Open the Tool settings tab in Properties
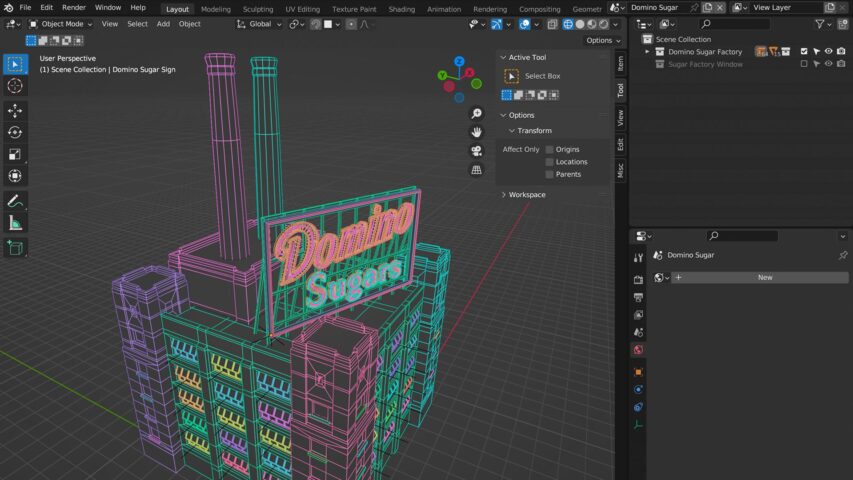The height and width of the screenshot is (480, 853). pyautogui.click(x=638, y=258)
